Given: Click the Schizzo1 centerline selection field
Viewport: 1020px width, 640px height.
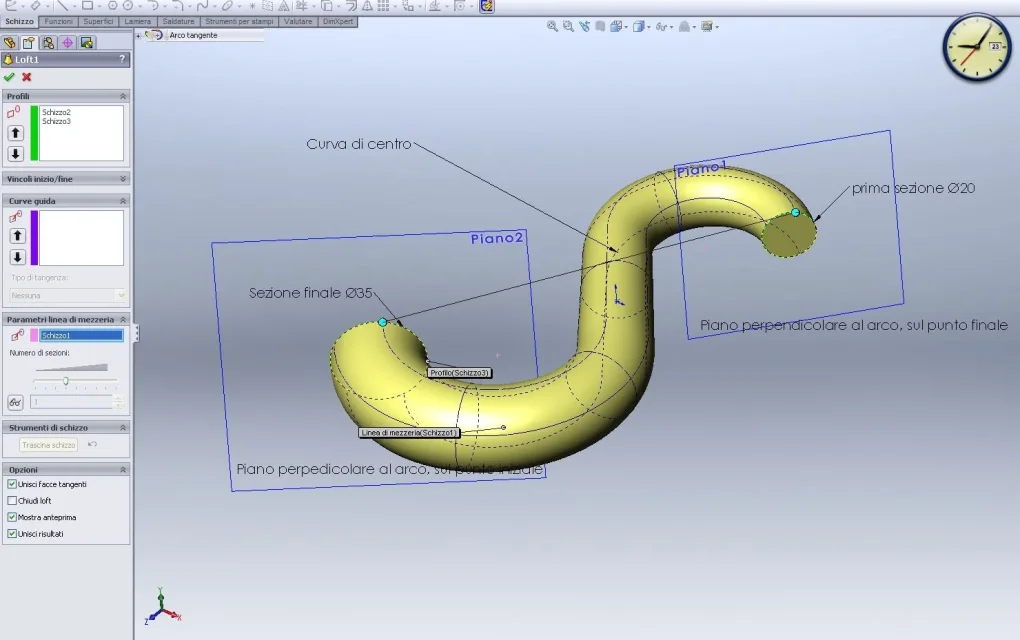Looking at the screenshot, I should [x=81, y=336].
